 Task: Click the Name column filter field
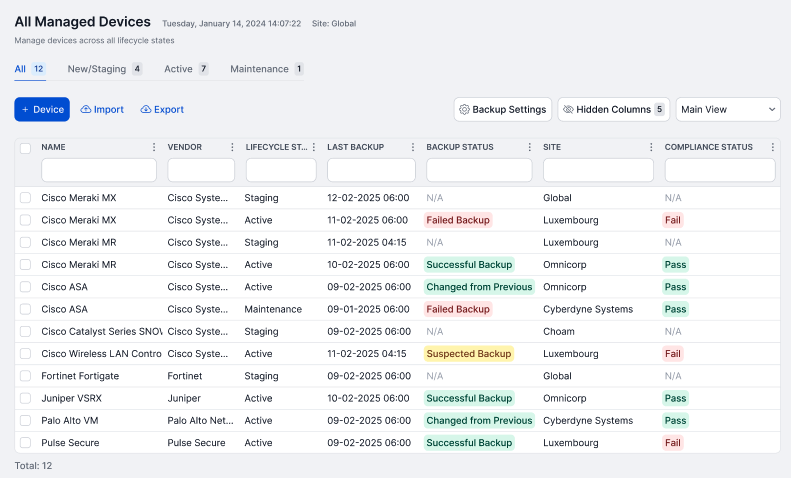99,170
